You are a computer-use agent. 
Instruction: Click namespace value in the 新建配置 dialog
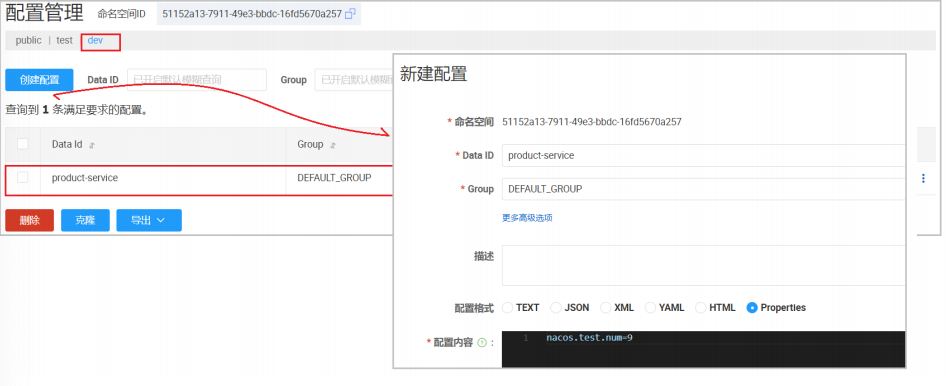(x=592, y=122)
